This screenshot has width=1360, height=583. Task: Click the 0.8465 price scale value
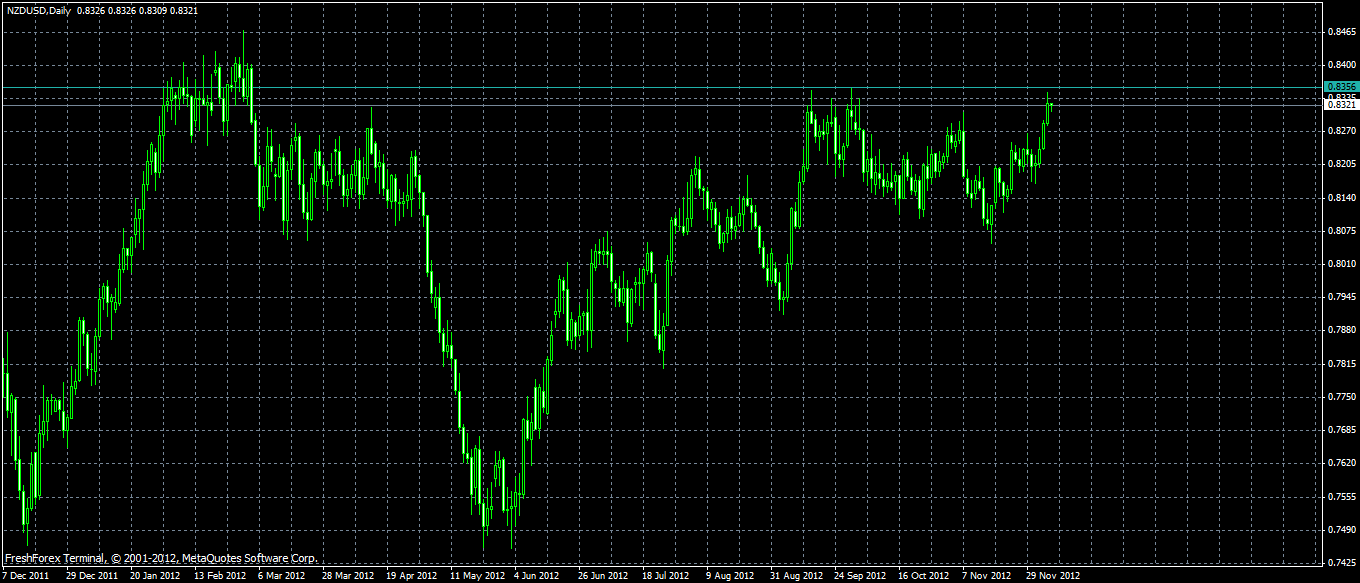point(1341,33)
